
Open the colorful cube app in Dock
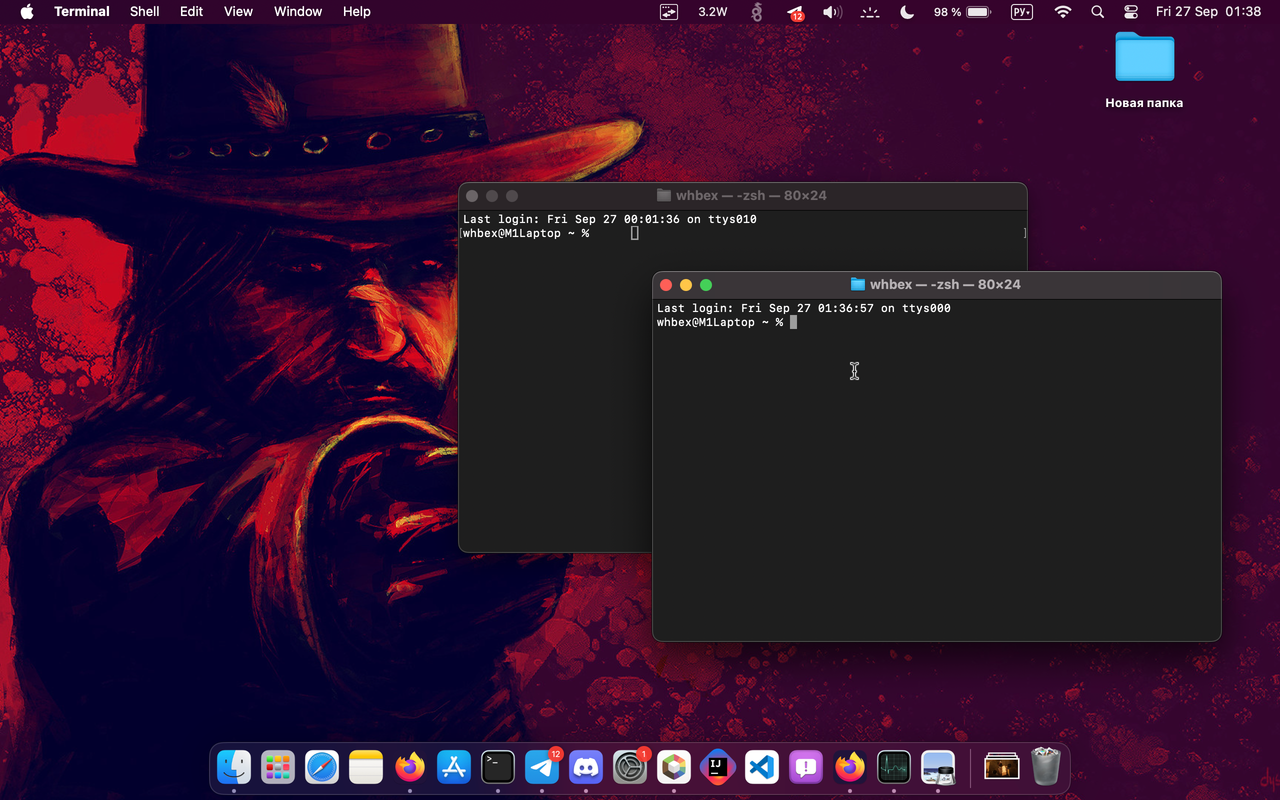(x=674, y=768)
